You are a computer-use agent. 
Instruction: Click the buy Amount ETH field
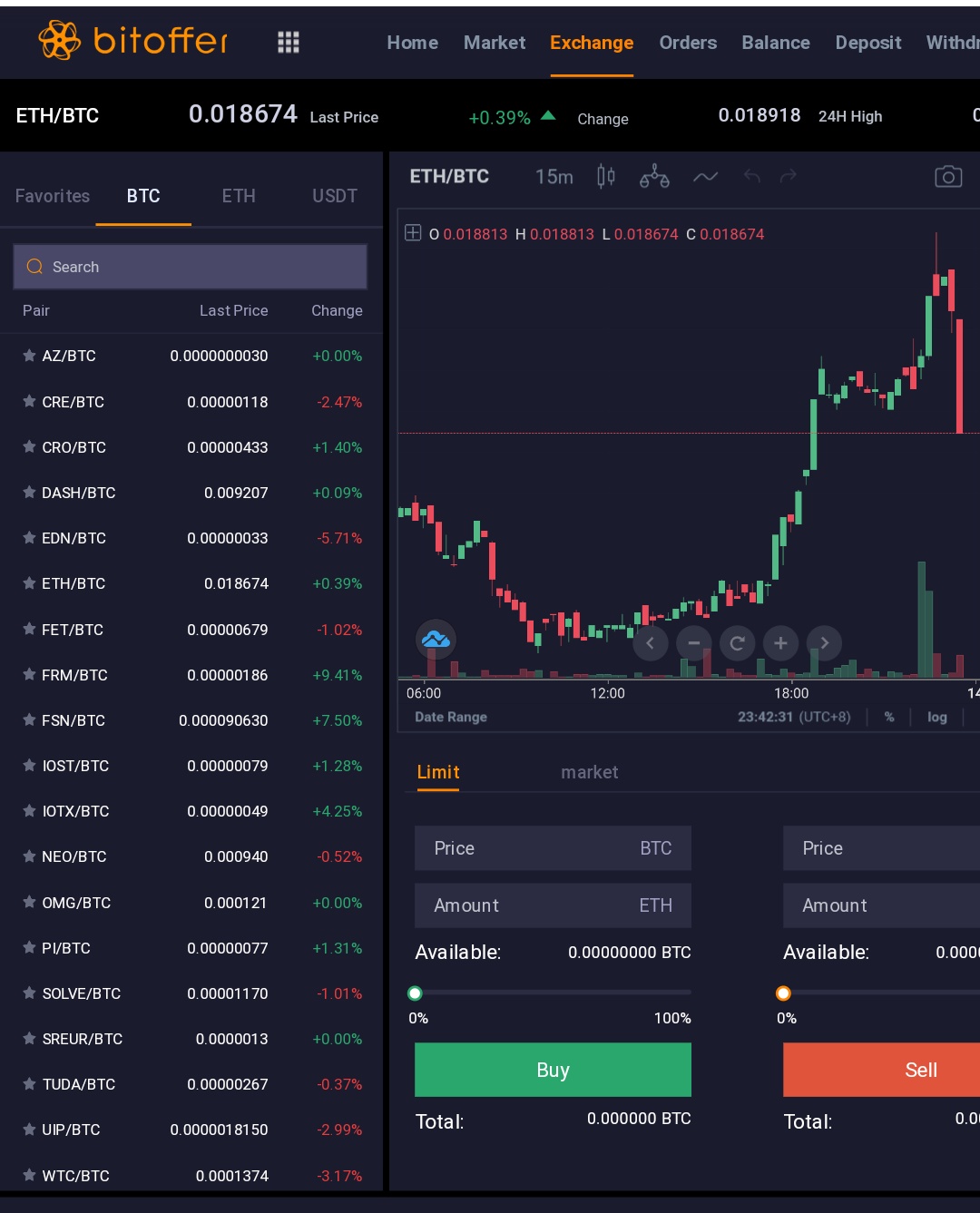click(553, 905)
